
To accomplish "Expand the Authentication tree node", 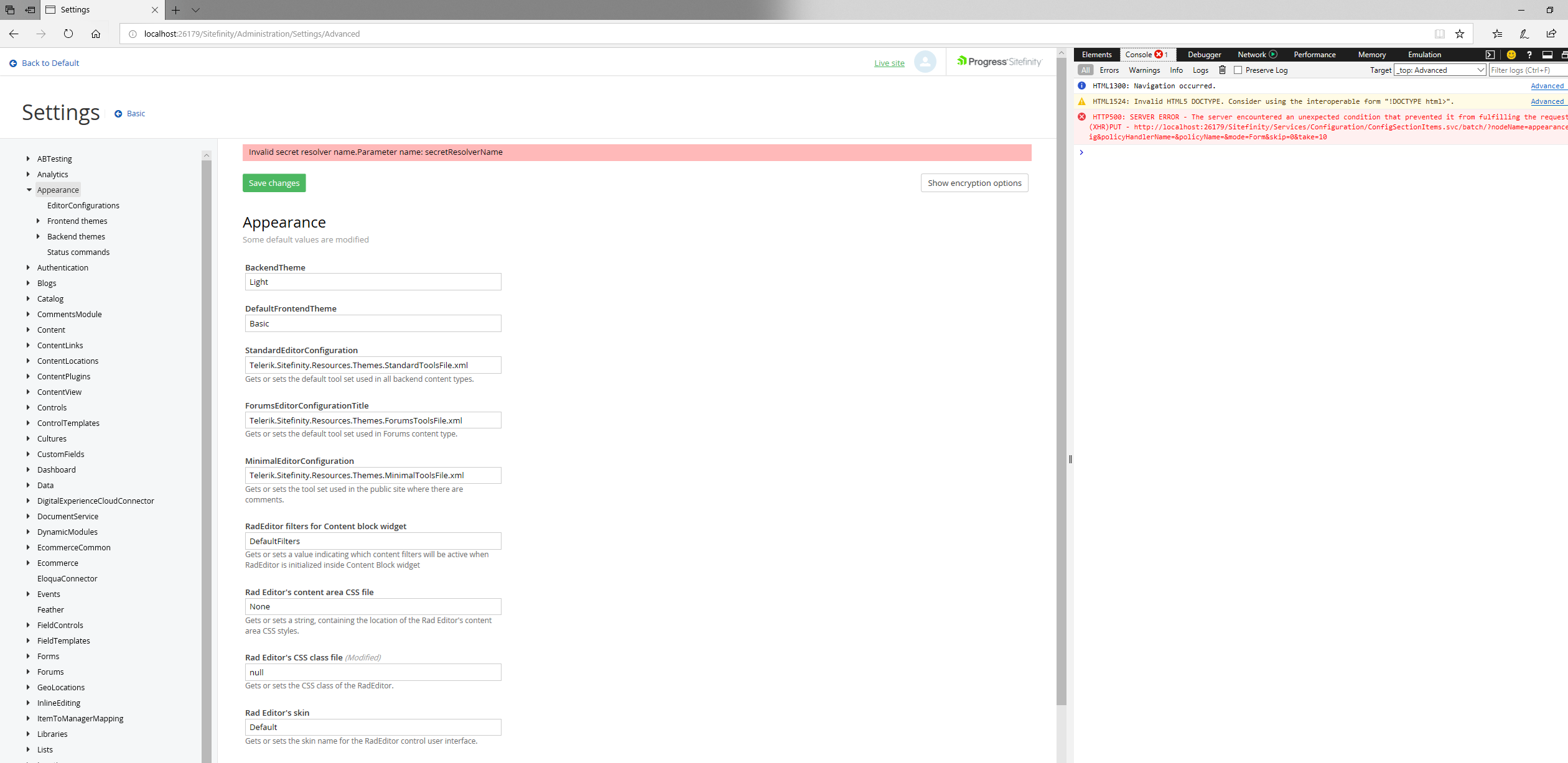I will (28, 267).
